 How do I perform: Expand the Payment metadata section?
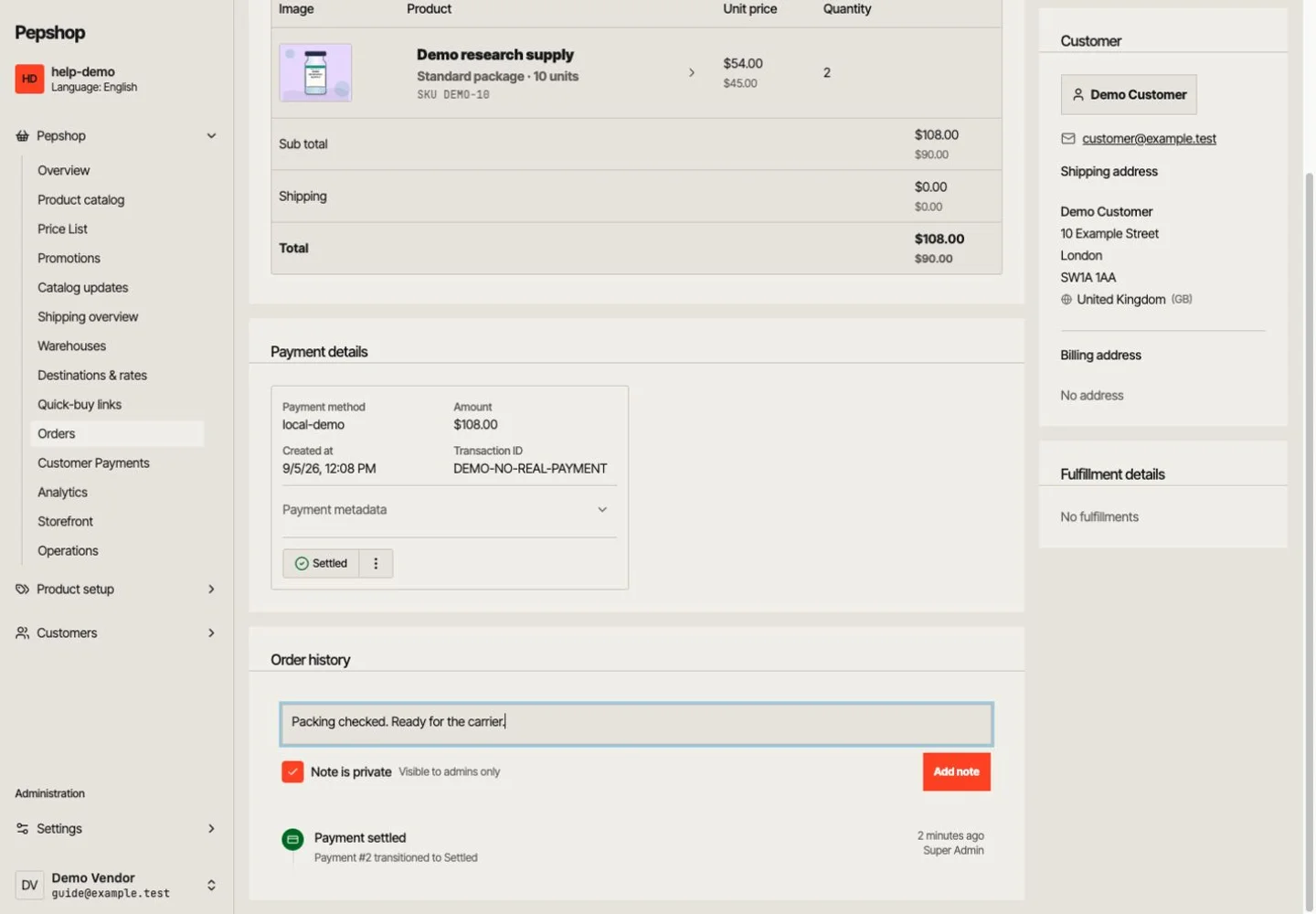tap(449, 510)
